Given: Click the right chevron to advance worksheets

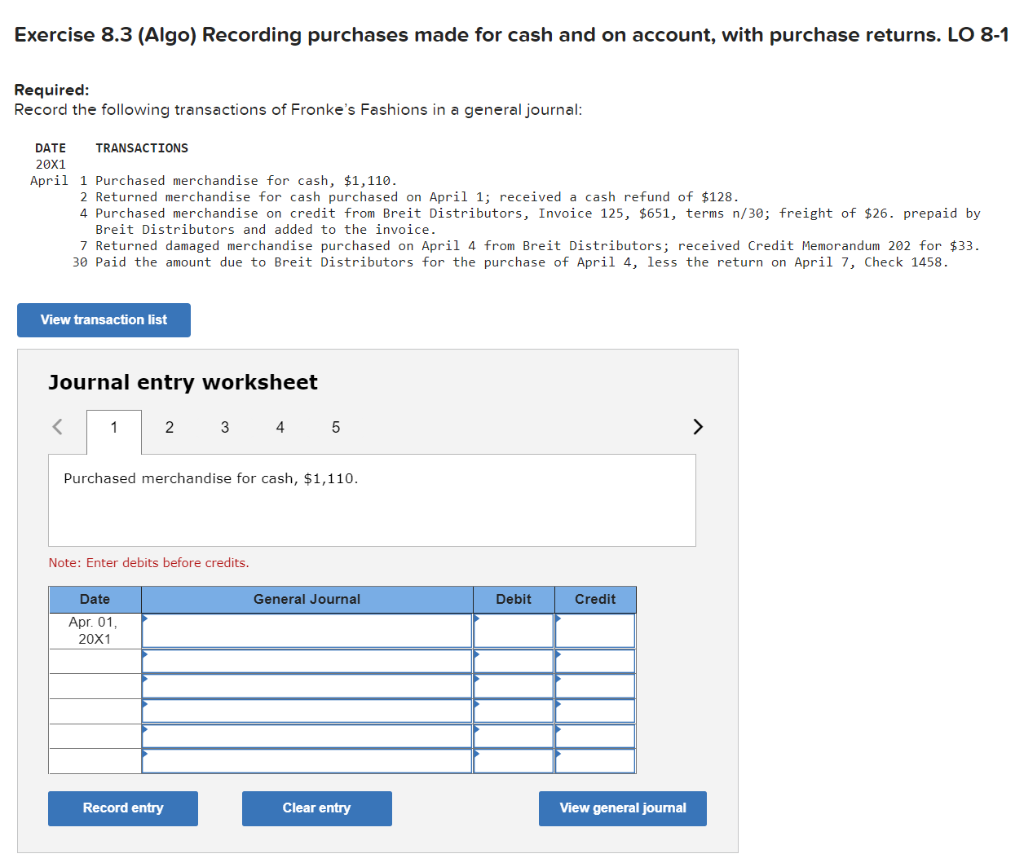Looking at the screenshot, I should 698,427.
